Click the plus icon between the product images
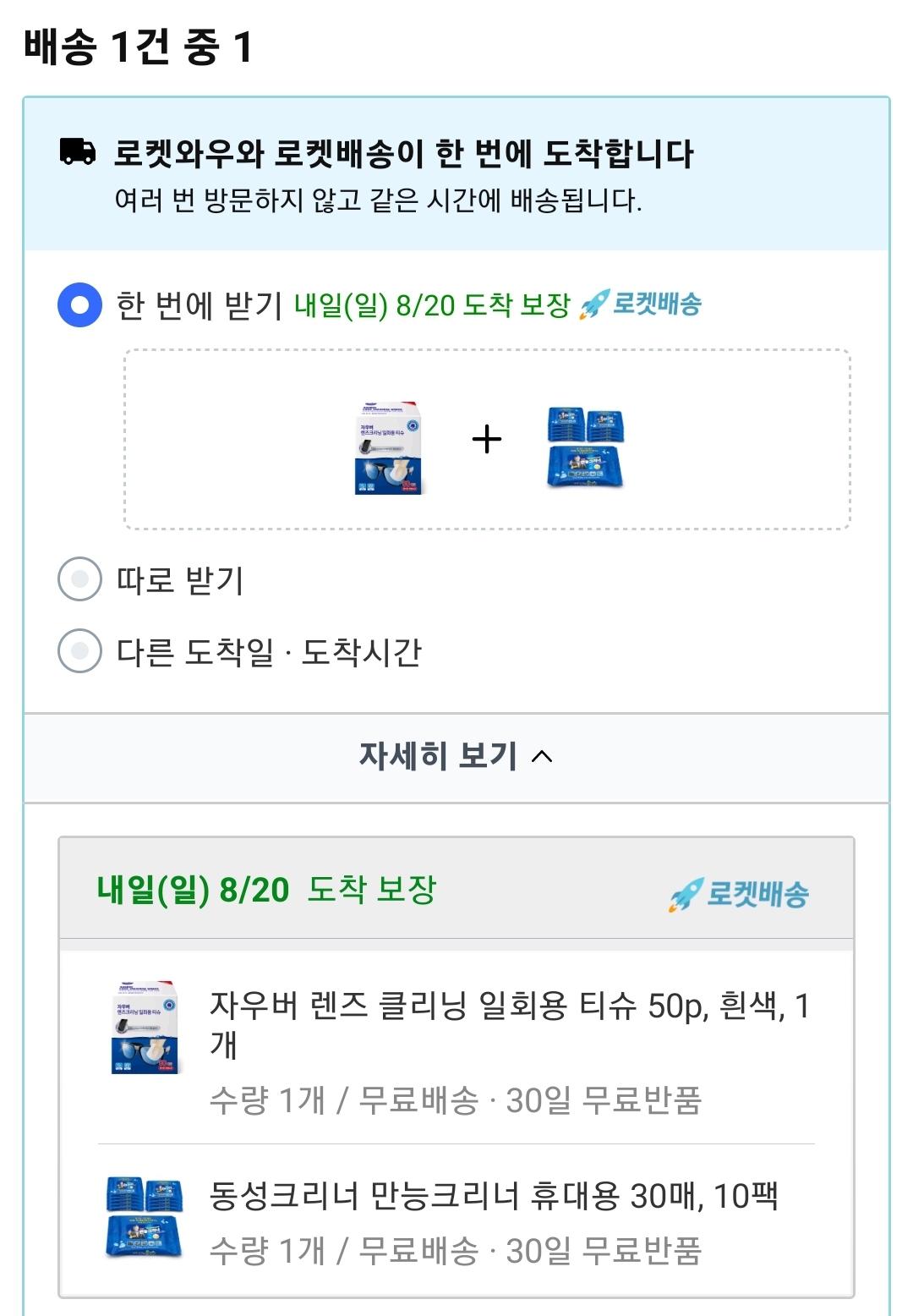The height and width of the screenshot is (1316, 913). click(487, 440)
